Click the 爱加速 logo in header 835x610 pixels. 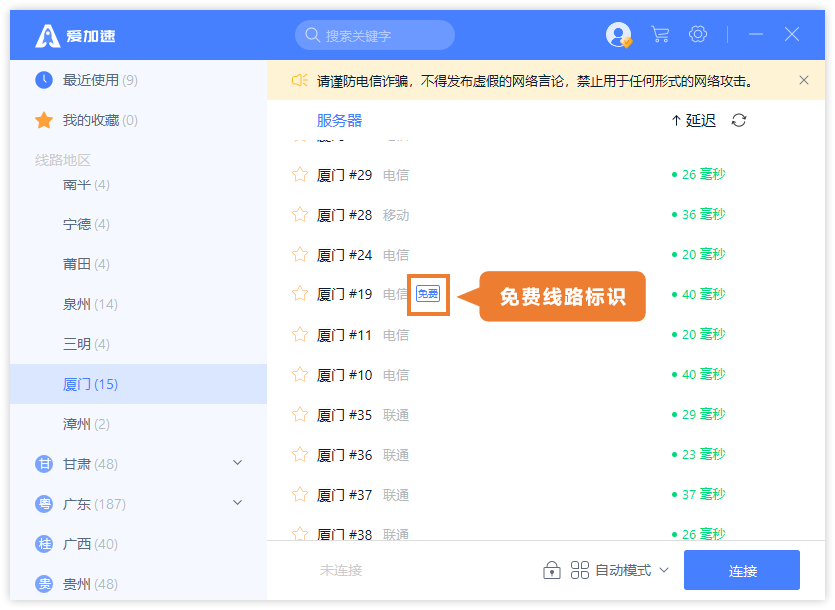76,36
